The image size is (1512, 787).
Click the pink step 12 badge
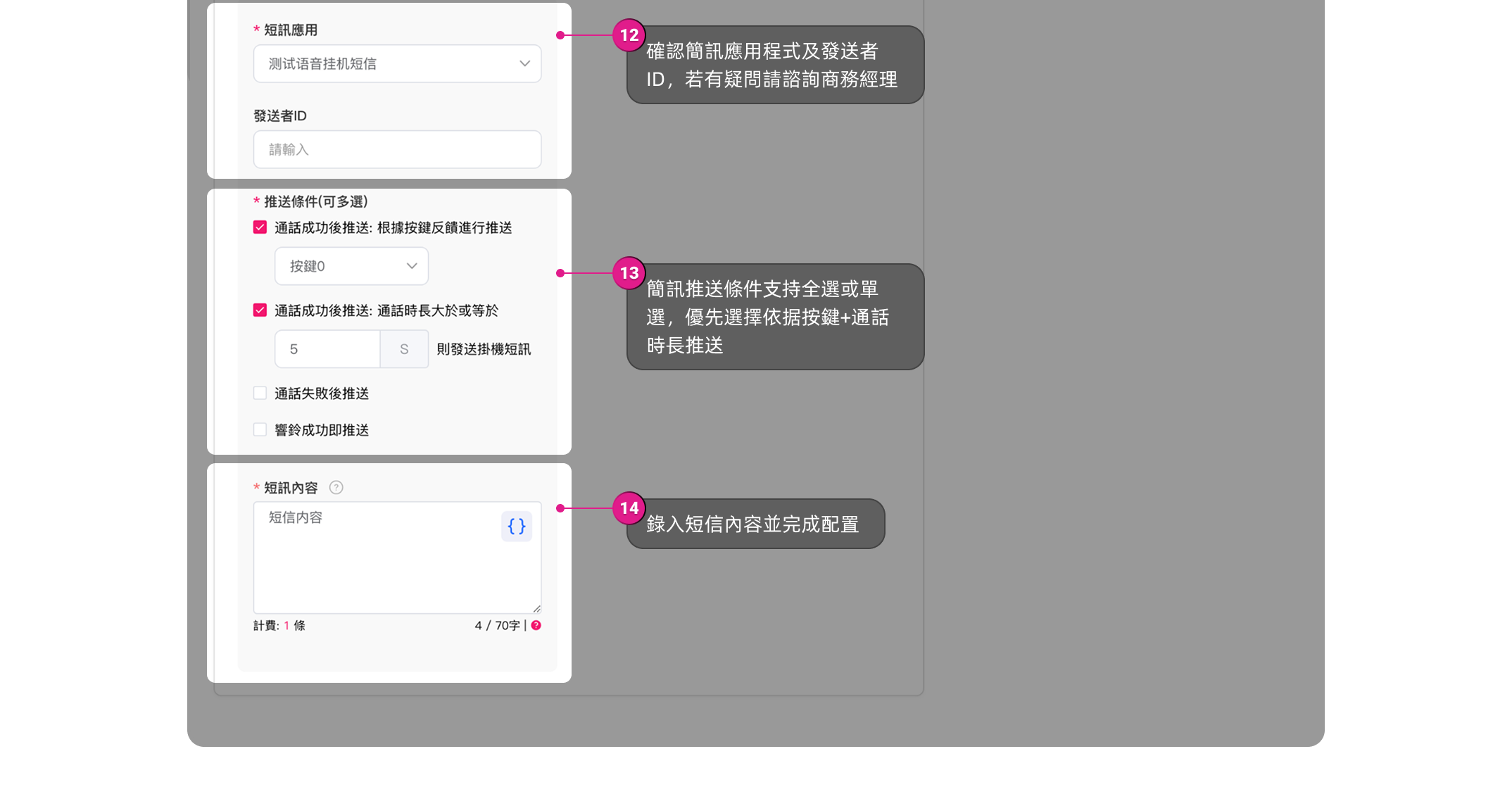click(x=629, y=35)
